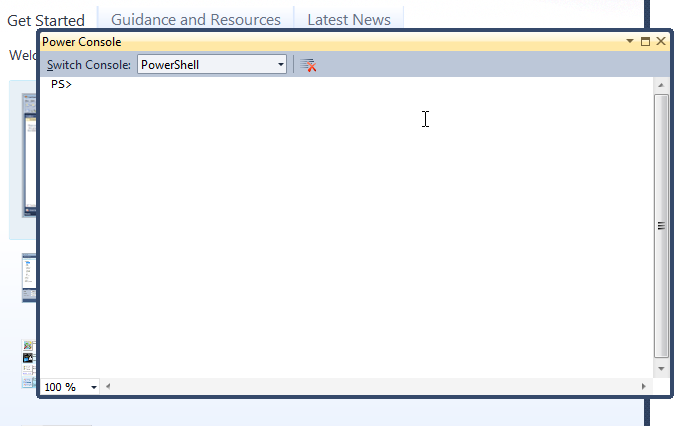Viewport: 697px width, 426px height.
Task: Click the vertical scrollbar up arrow
Action: (x=661, y=85)
